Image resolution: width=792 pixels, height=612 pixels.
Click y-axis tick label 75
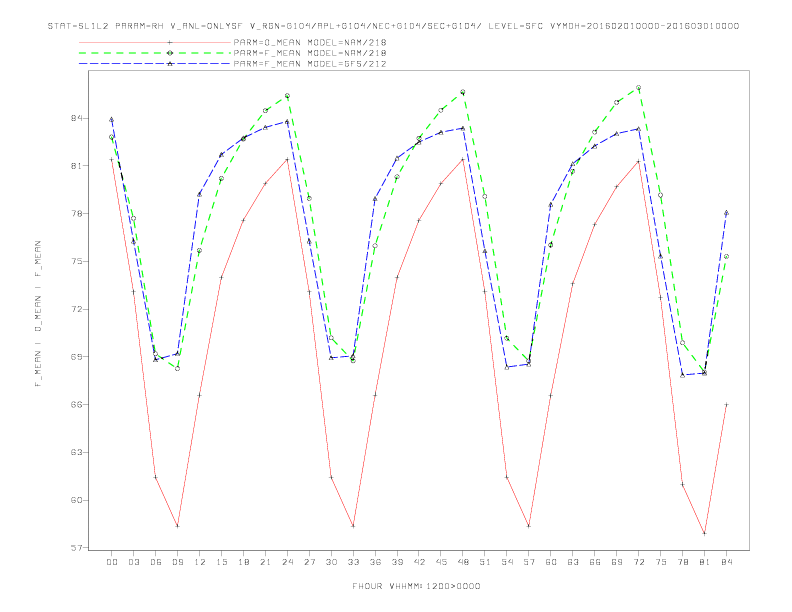[x=76, y=262]
